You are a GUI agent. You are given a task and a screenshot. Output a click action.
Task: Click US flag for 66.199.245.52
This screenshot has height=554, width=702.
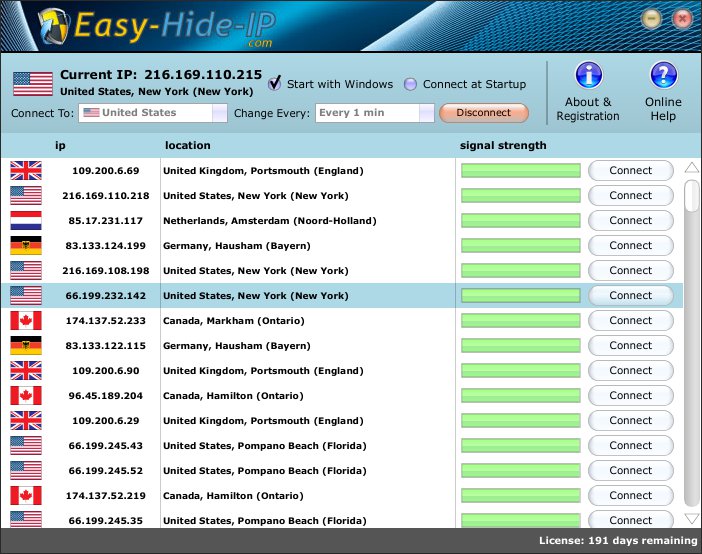click(26, 470)
